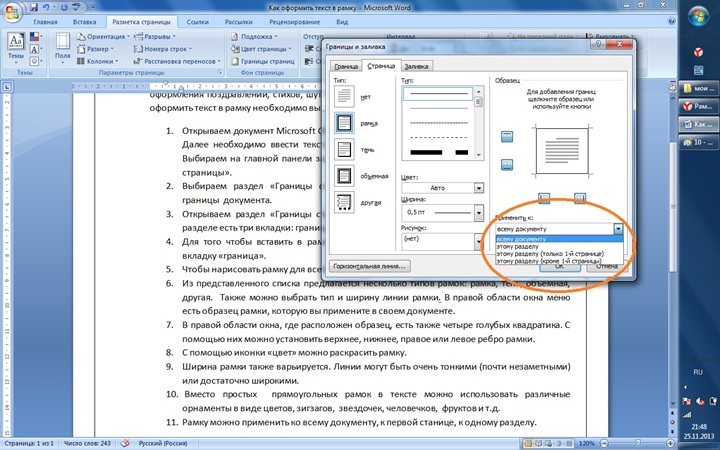Switch to Рассылки ribbon tab
The image size is (720, 450).
point(239,22)
